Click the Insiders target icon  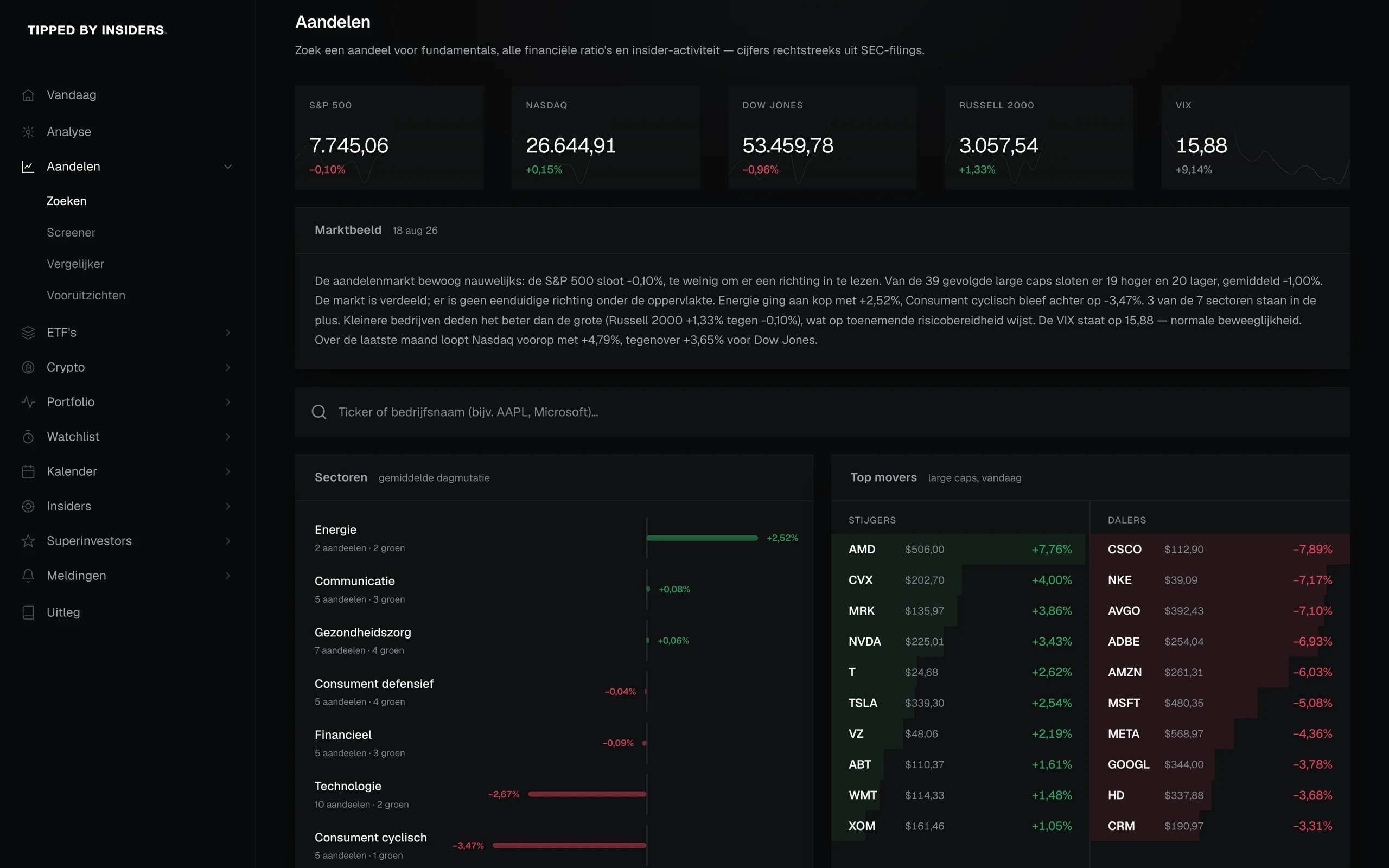coord(28,506)
